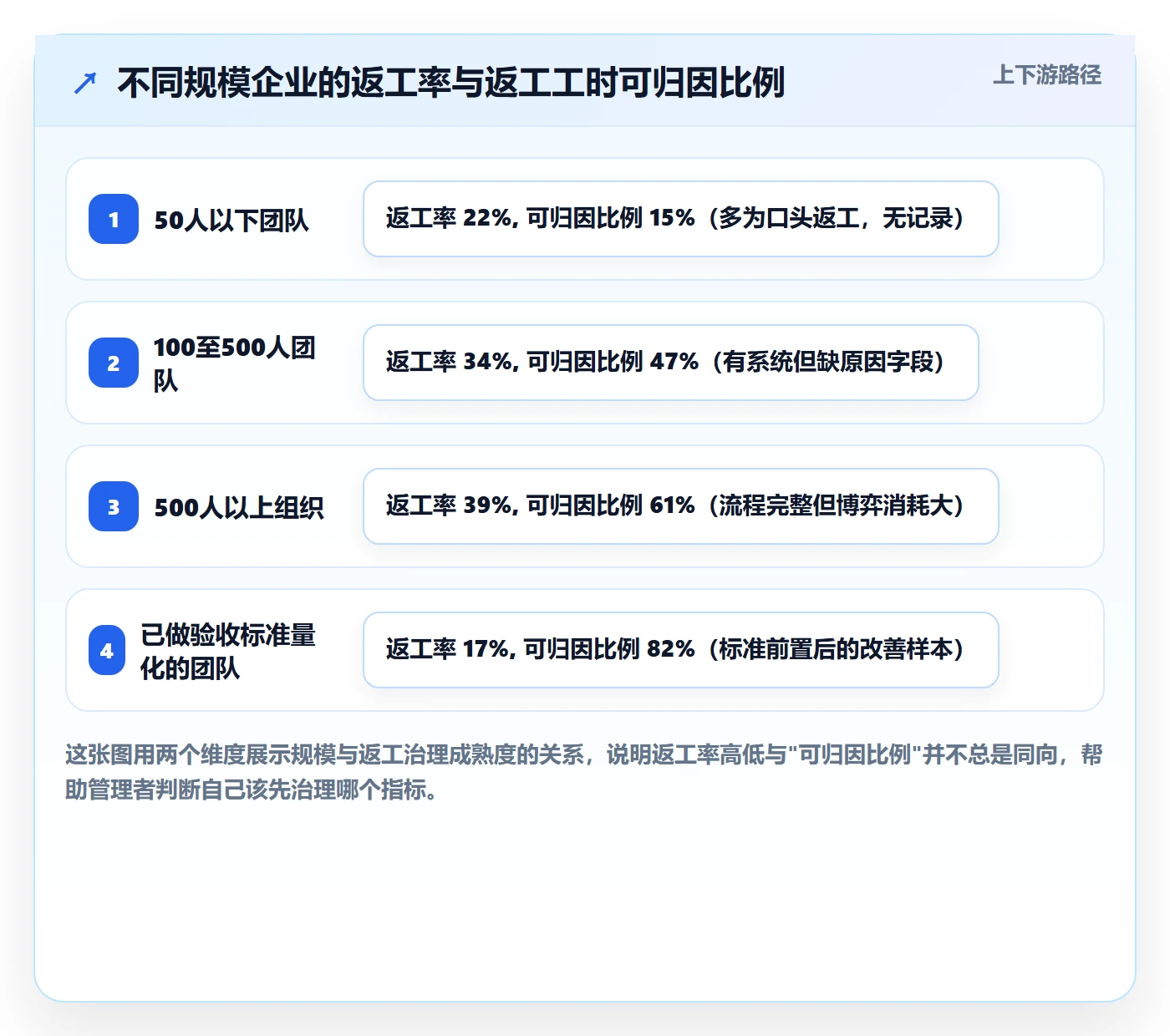The image size is (1170, 1036).
Task: Click the number 3 step badge
Action: pyautogui.click(x=114, y=506)
